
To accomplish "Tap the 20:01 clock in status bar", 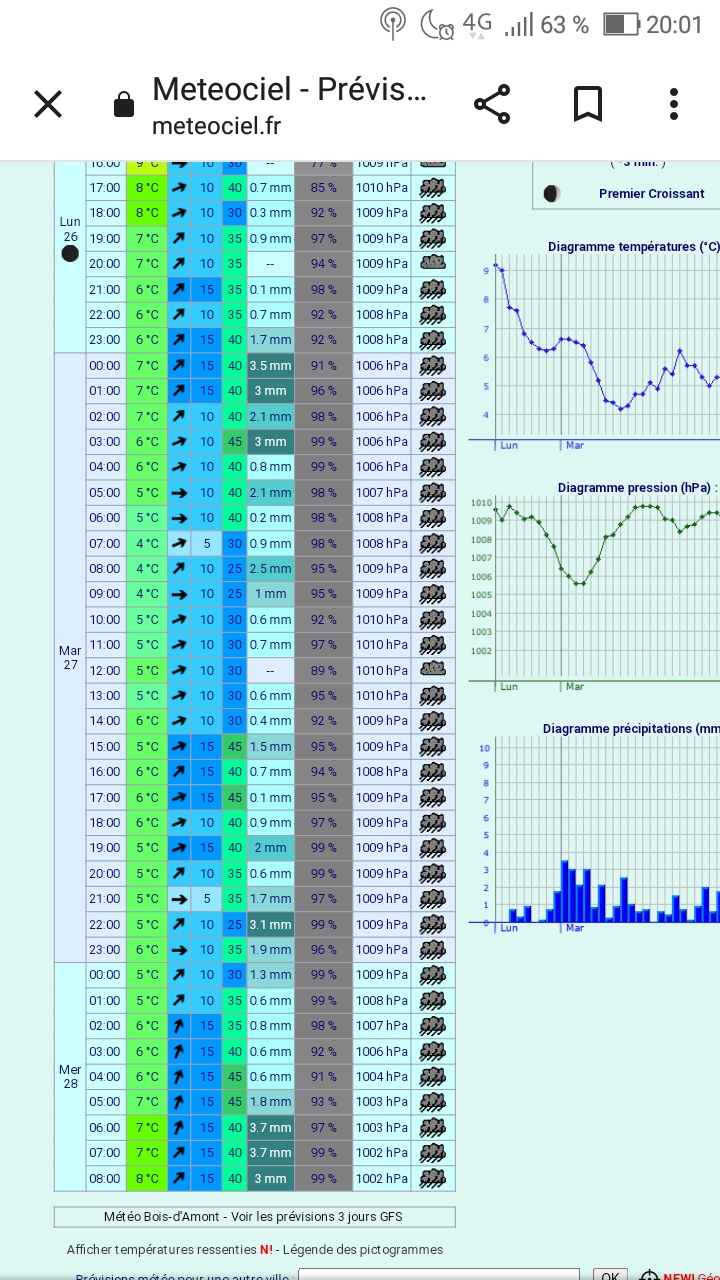I will coord(674,24).
